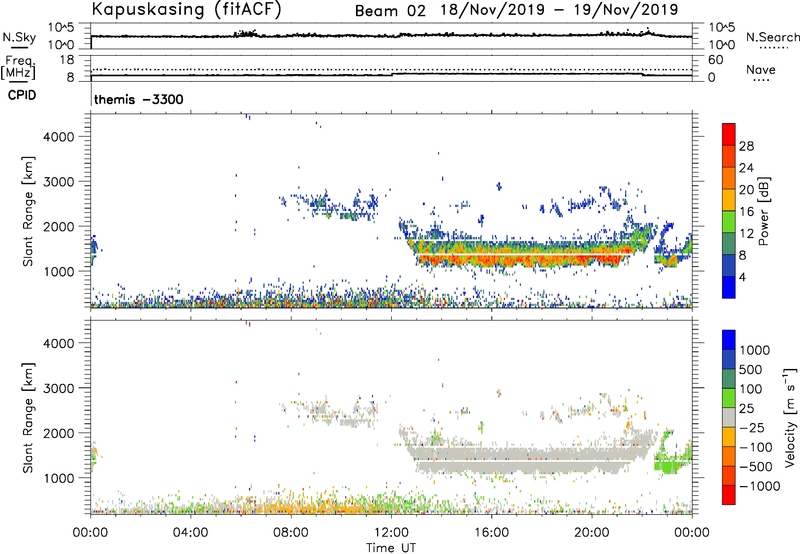Click the -1000 label on velocity colorbar
The width and height of the screenshot is (800, 554).
[760, 486]
